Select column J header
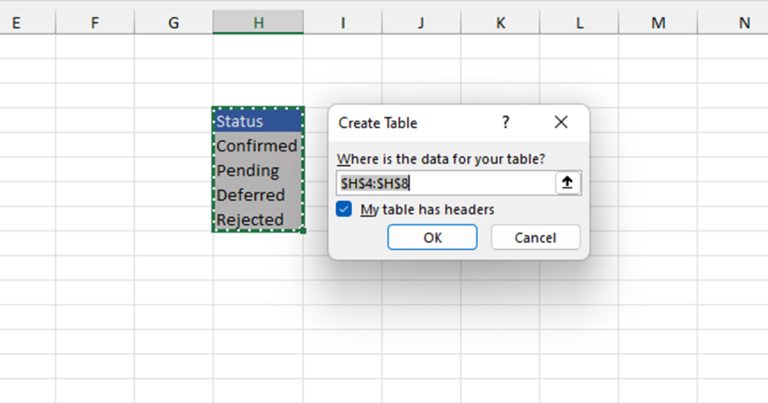 pyautogui.click(x=421, y=23)
